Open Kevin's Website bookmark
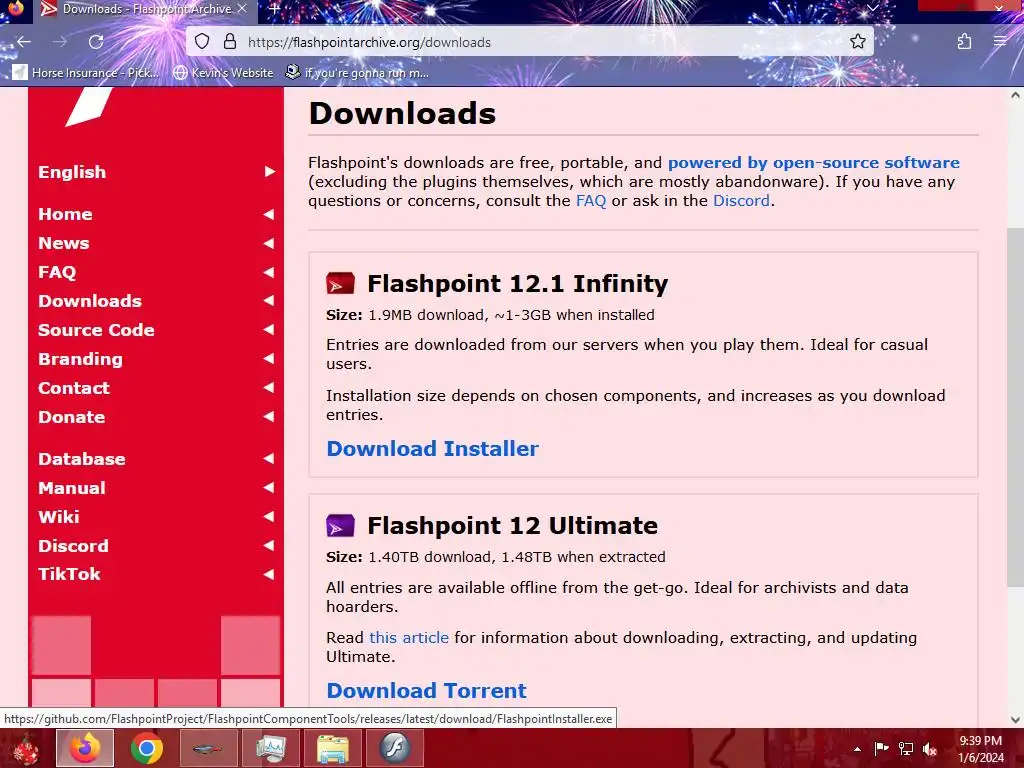 point(223,72)
